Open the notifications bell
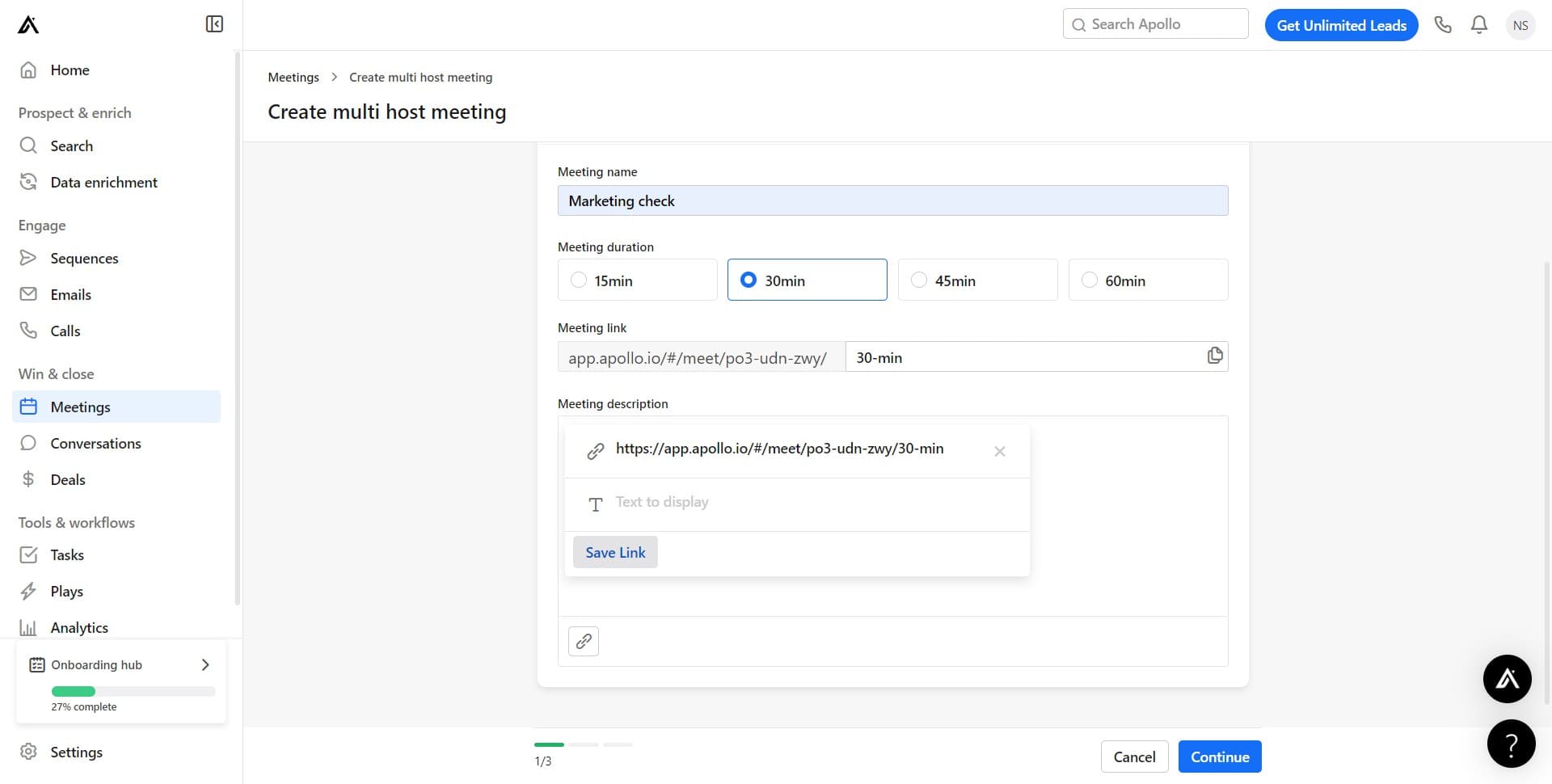1552x784 pixels. (1478, 24)
